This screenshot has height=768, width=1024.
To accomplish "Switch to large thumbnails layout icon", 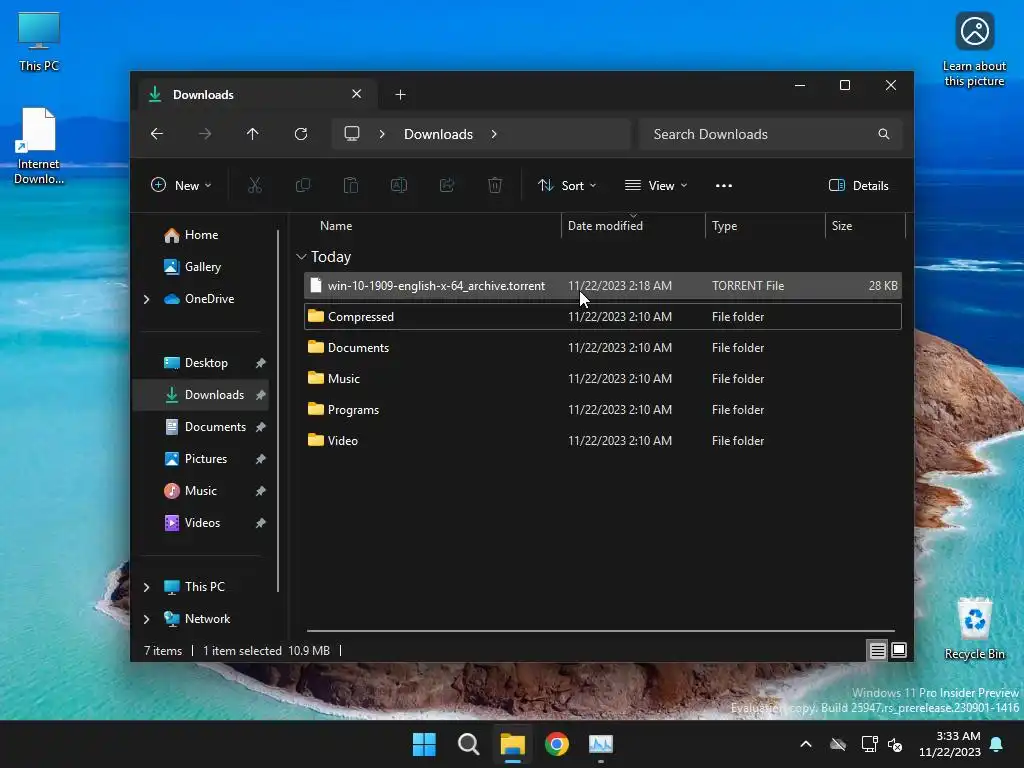I will point(899,650).
